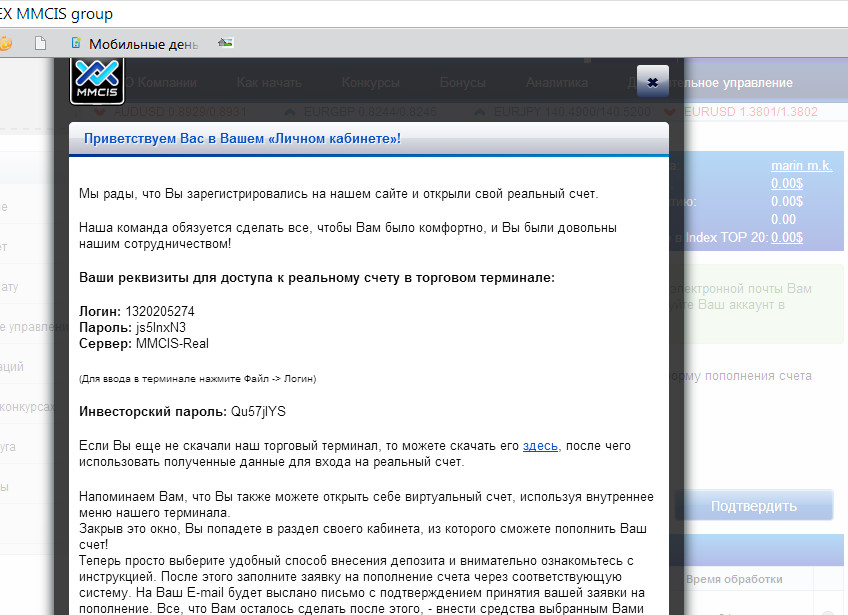Open the "Мобильные день" bookmark
The image size is (848, 615).
pos(136,44)
